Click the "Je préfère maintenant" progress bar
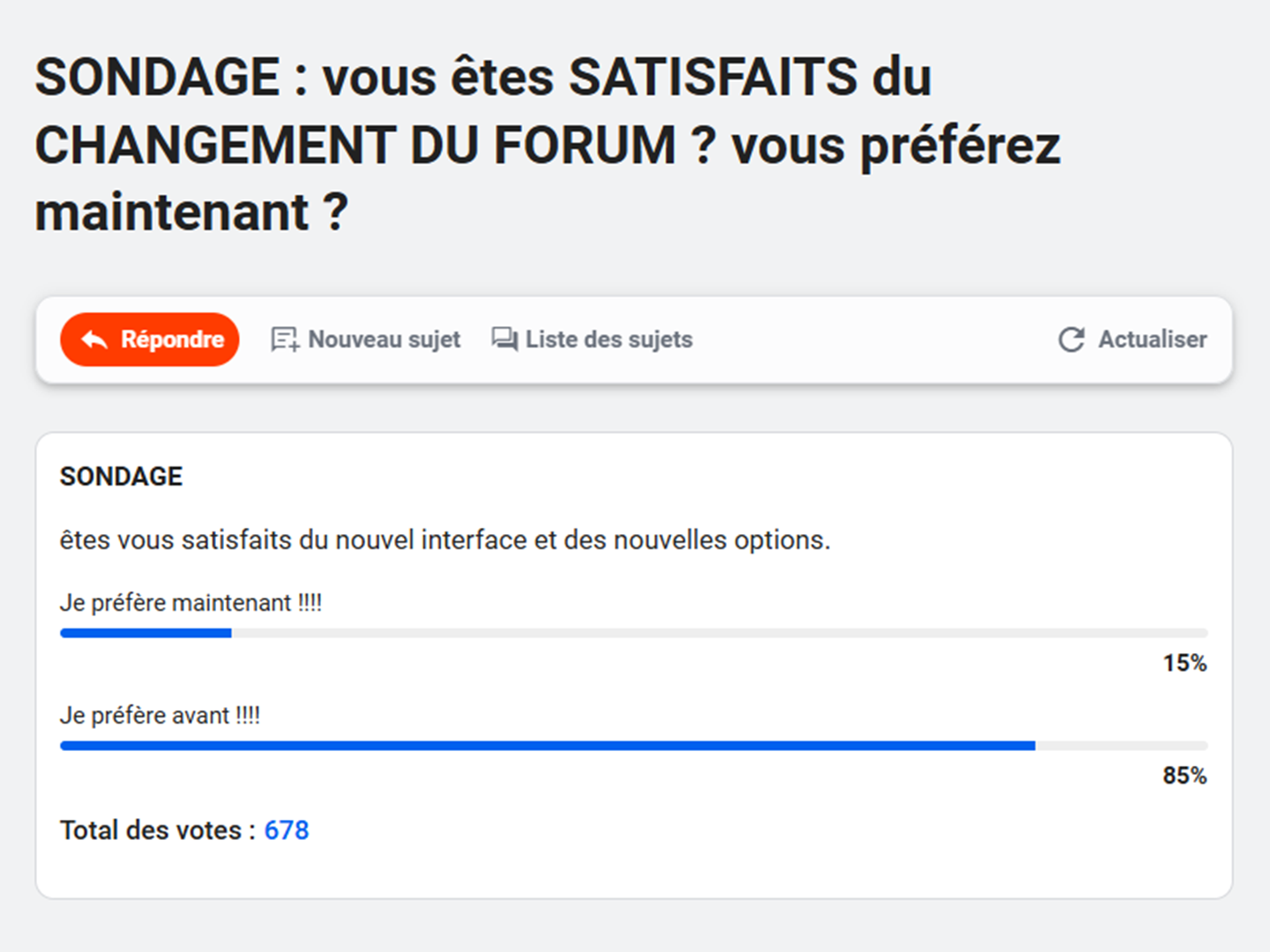Image resolution: width=1270 pixels, height=952 pixels. [x=634, y=633]
